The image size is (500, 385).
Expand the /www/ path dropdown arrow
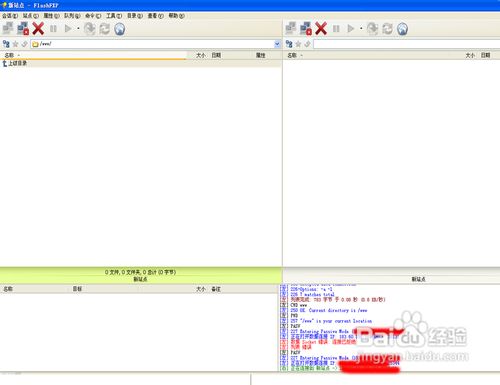[277, 44]
